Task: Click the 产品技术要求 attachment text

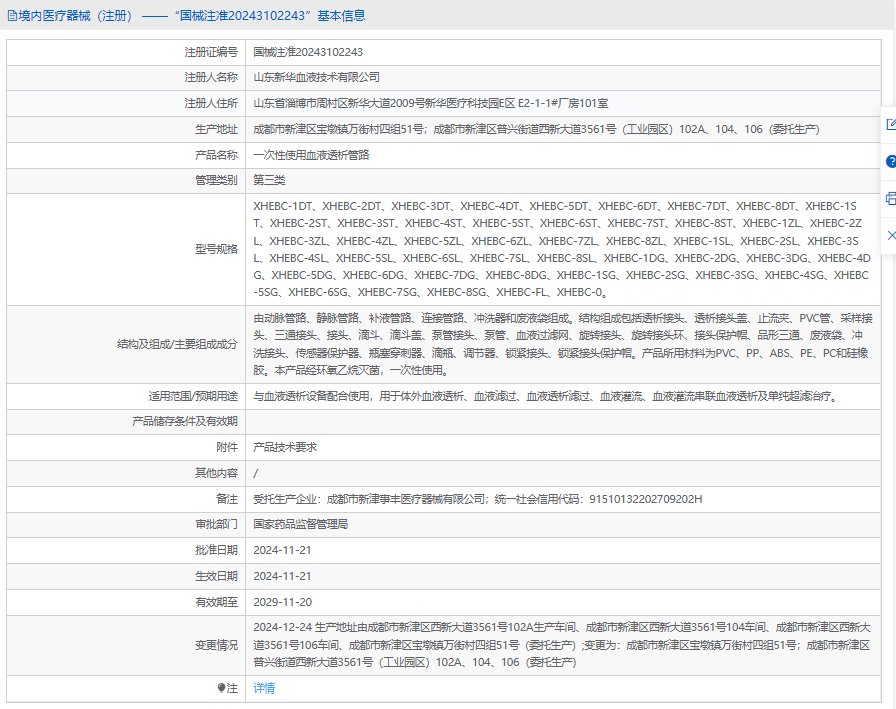Action: [x=285, y=447]
